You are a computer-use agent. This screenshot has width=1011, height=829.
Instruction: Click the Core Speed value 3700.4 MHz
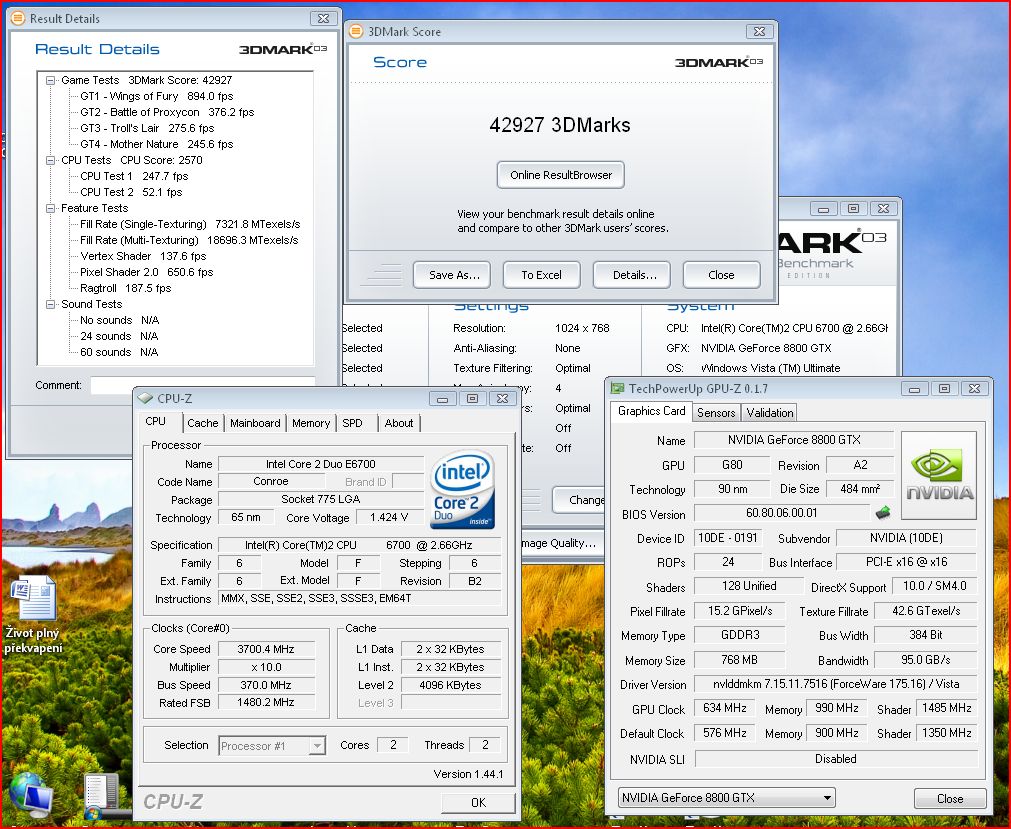[266, 649]
